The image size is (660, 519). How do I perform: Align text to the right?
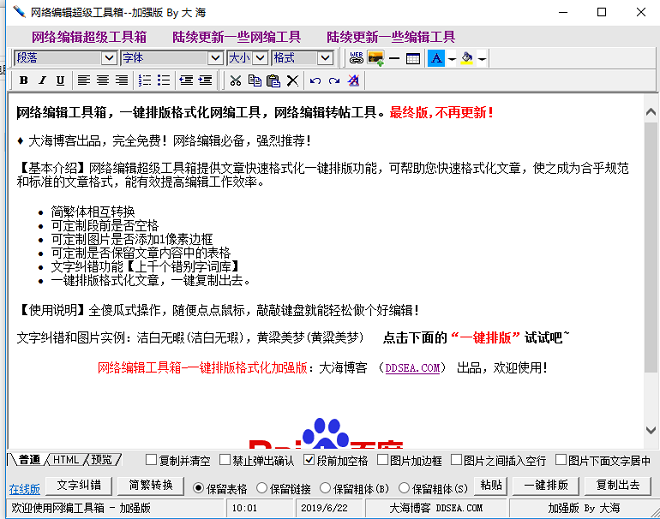point(122,80)
